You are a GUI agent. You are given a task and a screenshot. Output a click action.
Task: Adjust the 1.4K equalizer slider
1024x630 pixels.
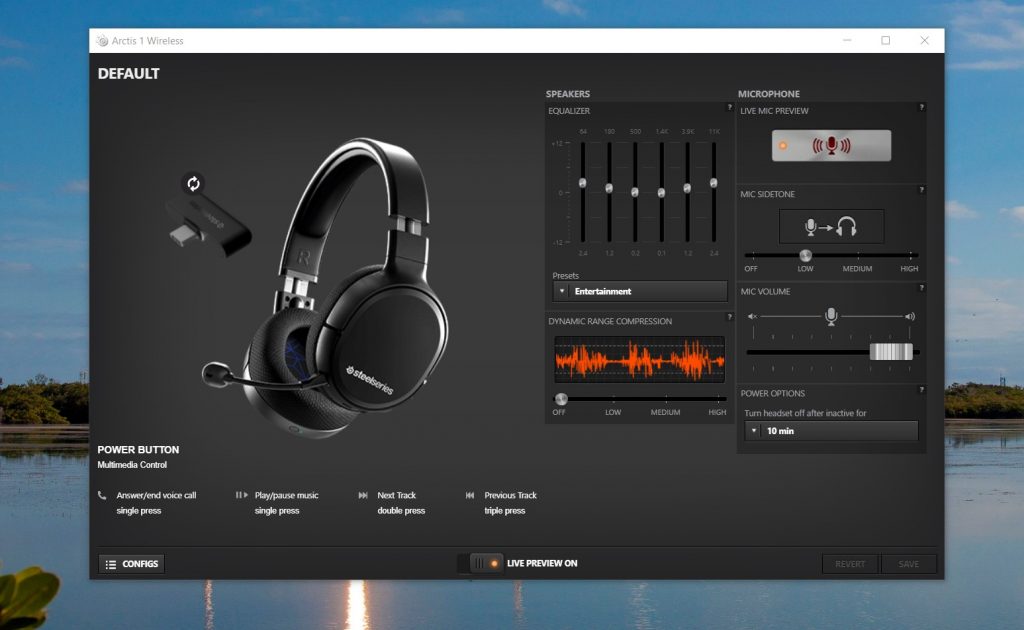click(x=661, y=193)
